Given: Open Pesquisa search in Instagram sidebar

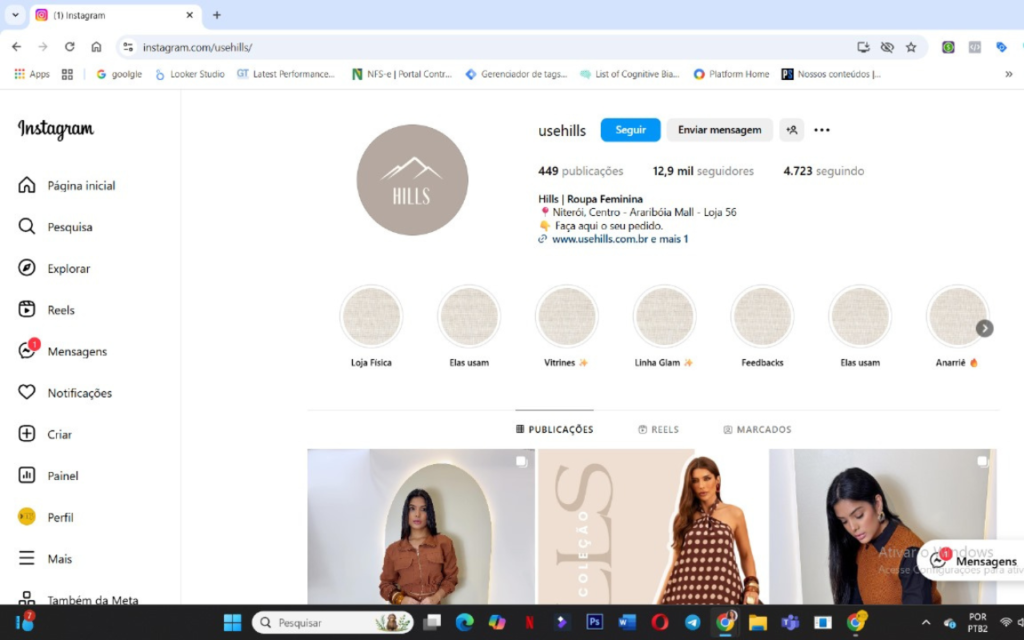Looking at the screenshot, I should click(x=56, y=227).
